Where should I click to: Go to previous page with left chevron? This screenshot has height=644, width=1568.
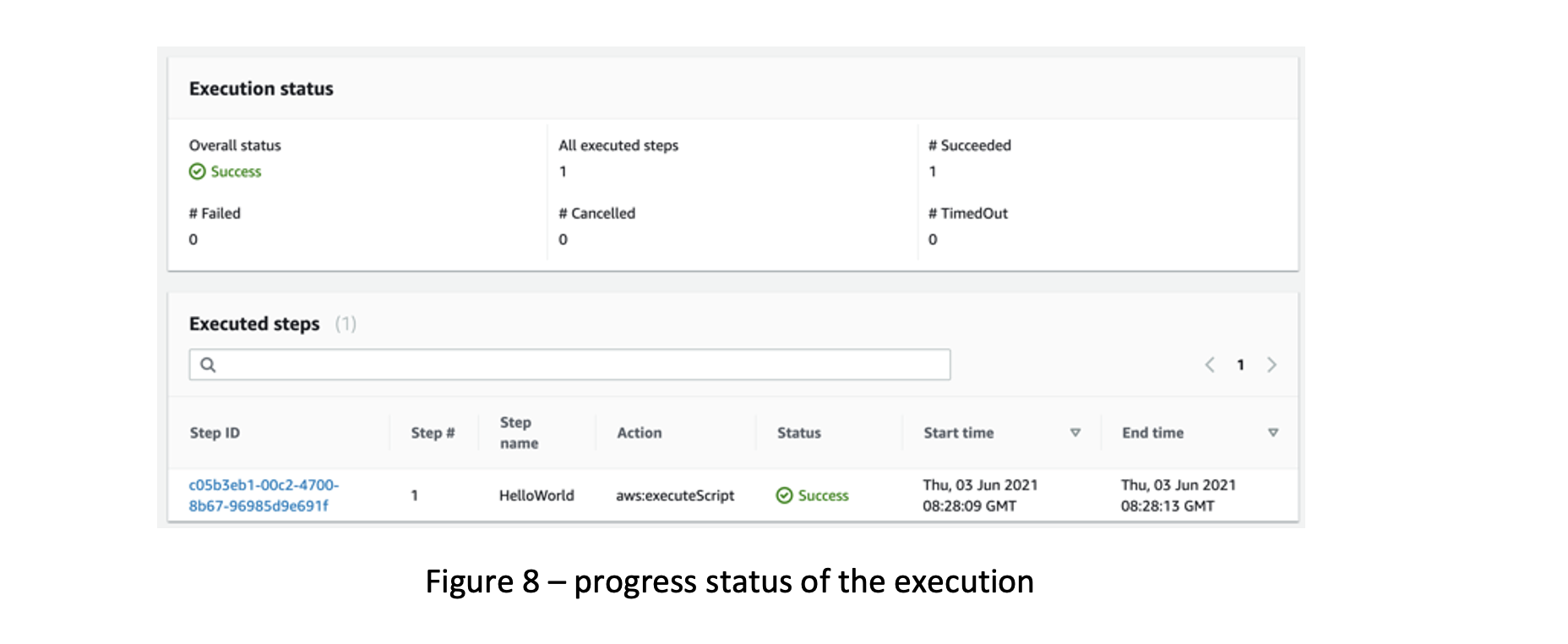tap(1210, 364)
